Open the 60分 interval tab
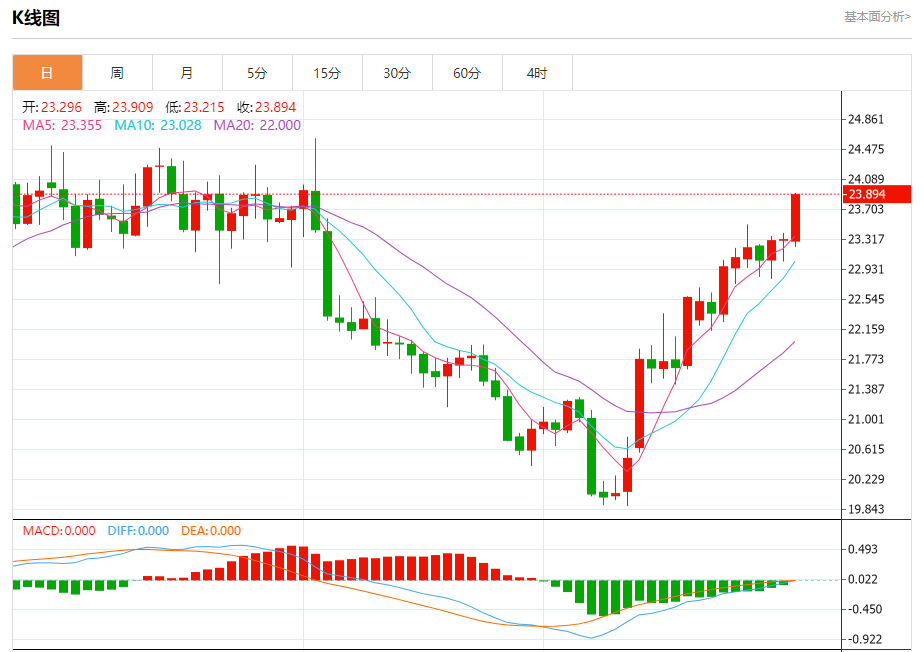The height and width of the screenshot is (652, 924). [x=467, y=73]
